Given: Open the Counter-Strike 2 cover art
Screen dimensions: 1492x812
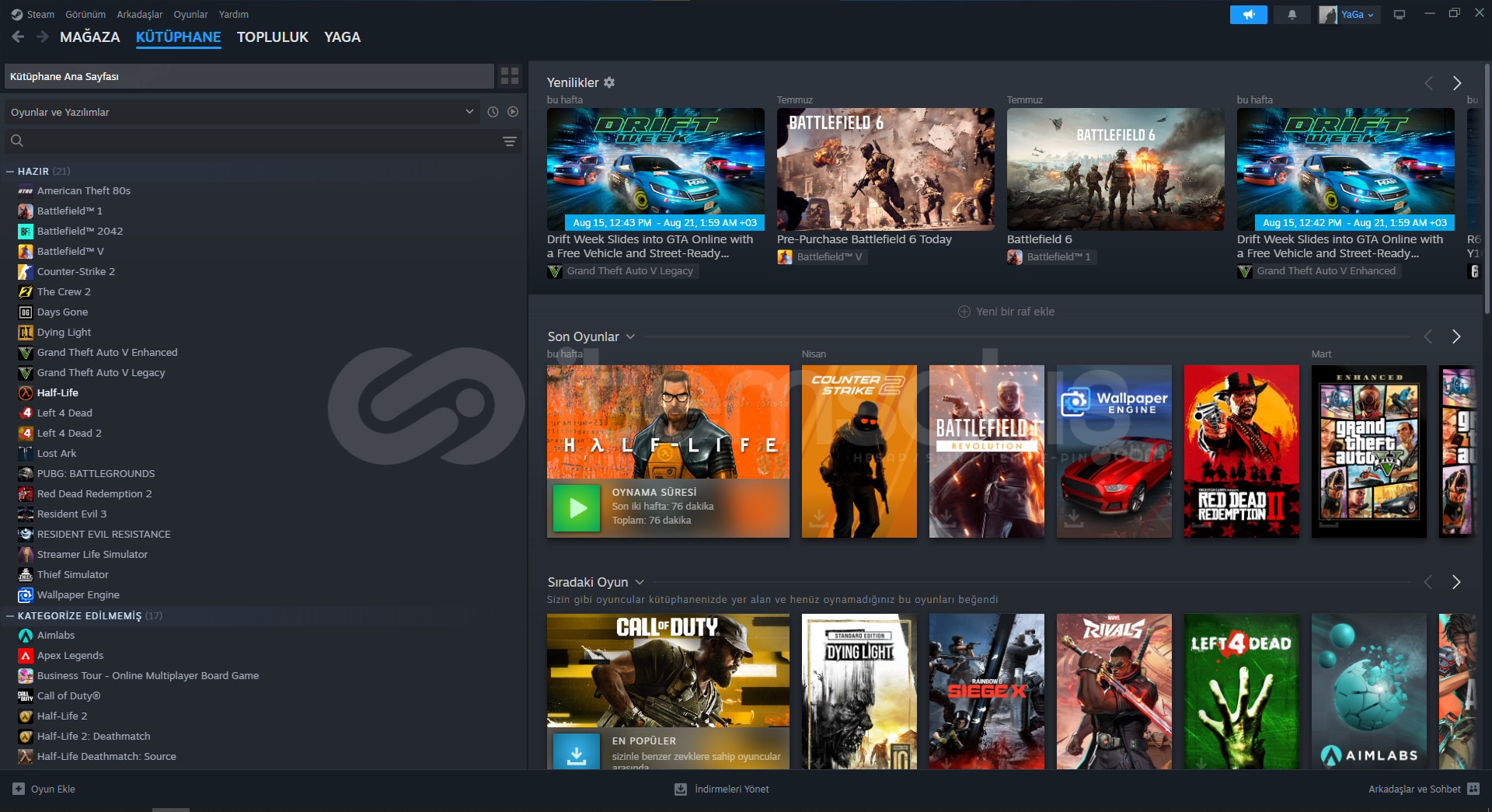Looking at the screenshot, I should 859,451.
